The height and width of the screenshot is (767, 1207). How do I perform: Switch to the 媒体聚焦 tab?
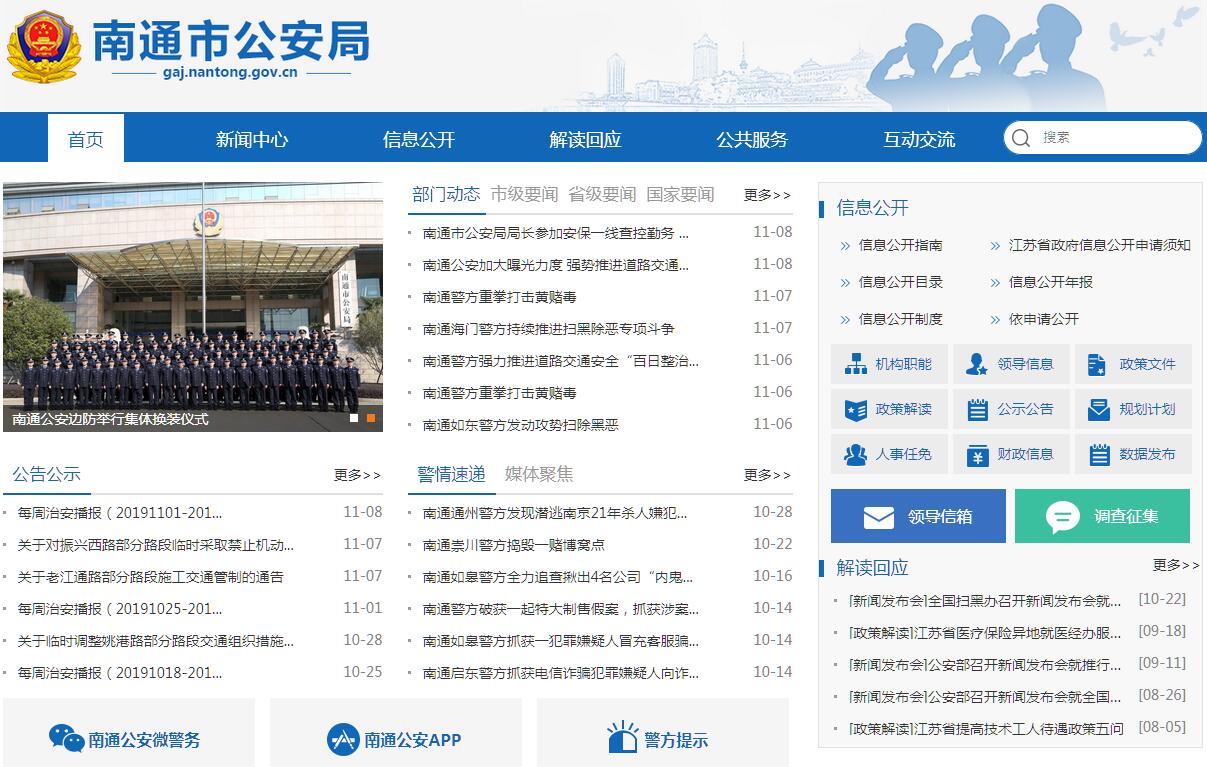pyautogui.click(x=539, y=474)
